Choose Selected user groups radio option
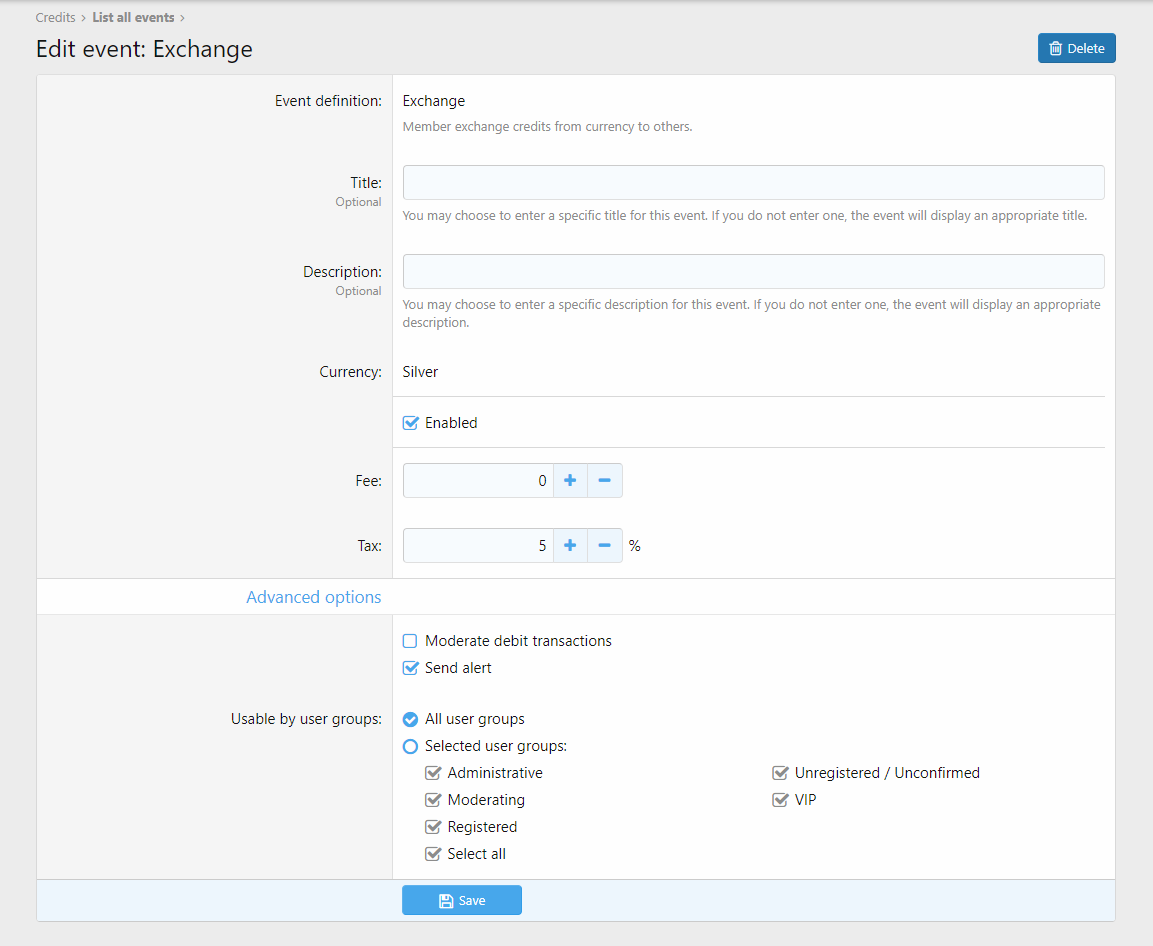 point(410,746)
